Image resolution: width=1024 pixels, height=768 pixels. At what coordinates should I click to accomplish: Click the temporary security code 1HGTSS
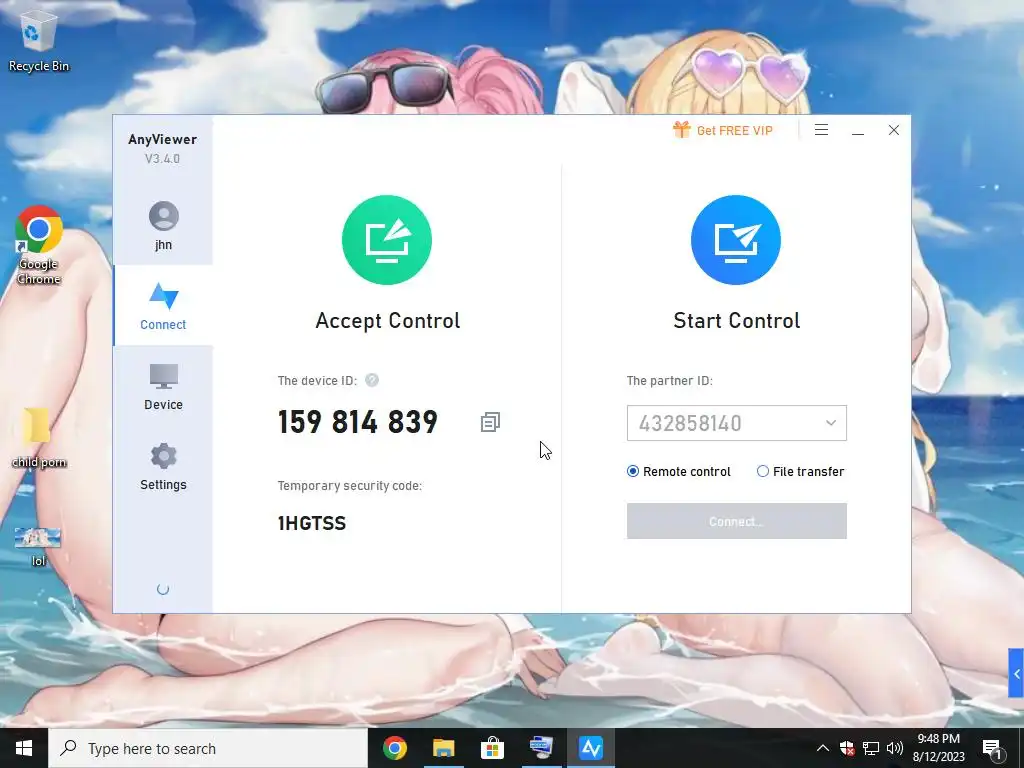312,523
